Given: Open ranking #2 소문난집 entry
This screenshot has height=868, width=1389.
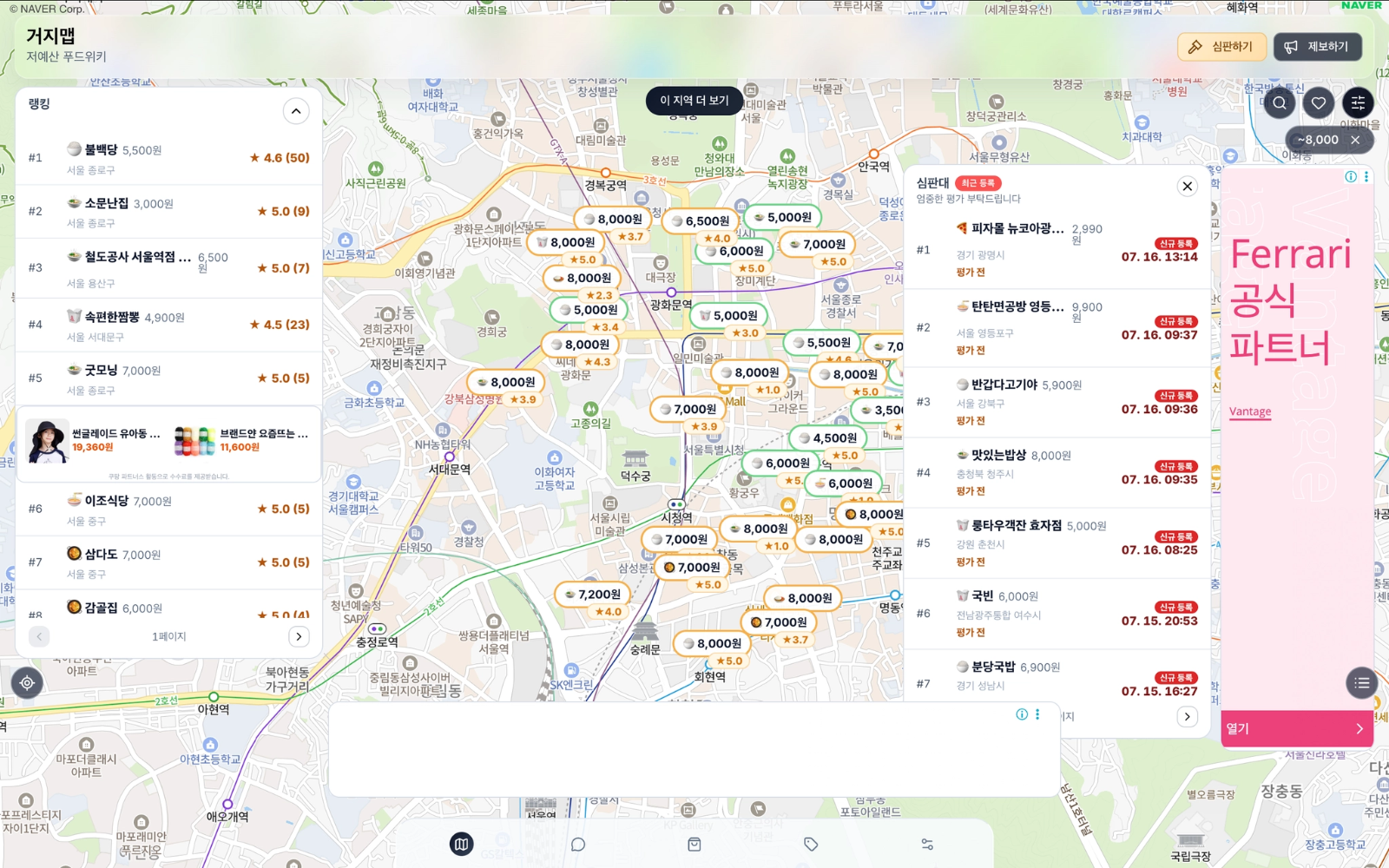Looking at the screenshot, I should 169,211.
